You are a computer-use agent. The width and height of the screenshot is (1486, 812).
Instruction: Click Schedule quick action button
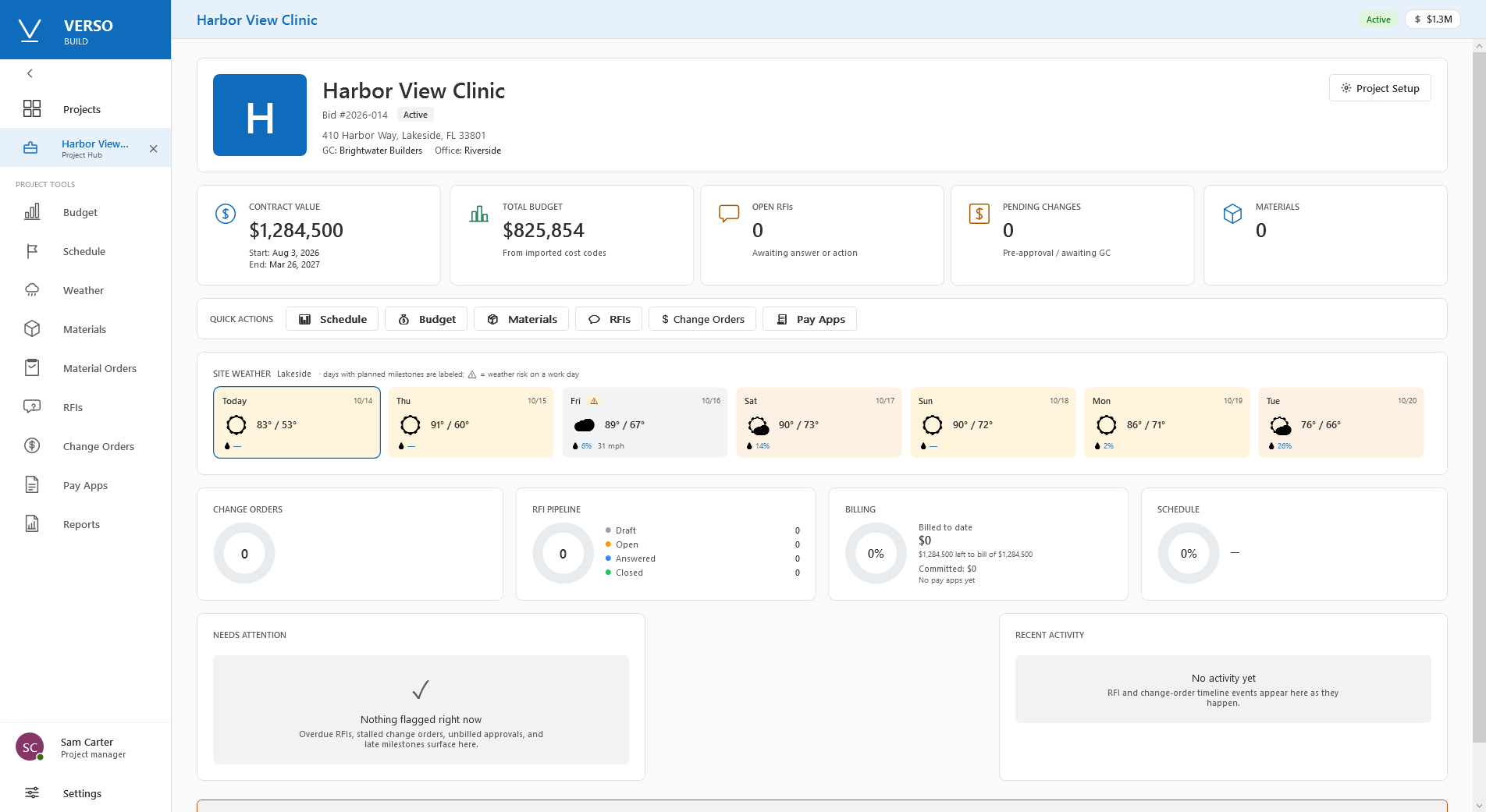pyautogui.click(x=332, y=319)
